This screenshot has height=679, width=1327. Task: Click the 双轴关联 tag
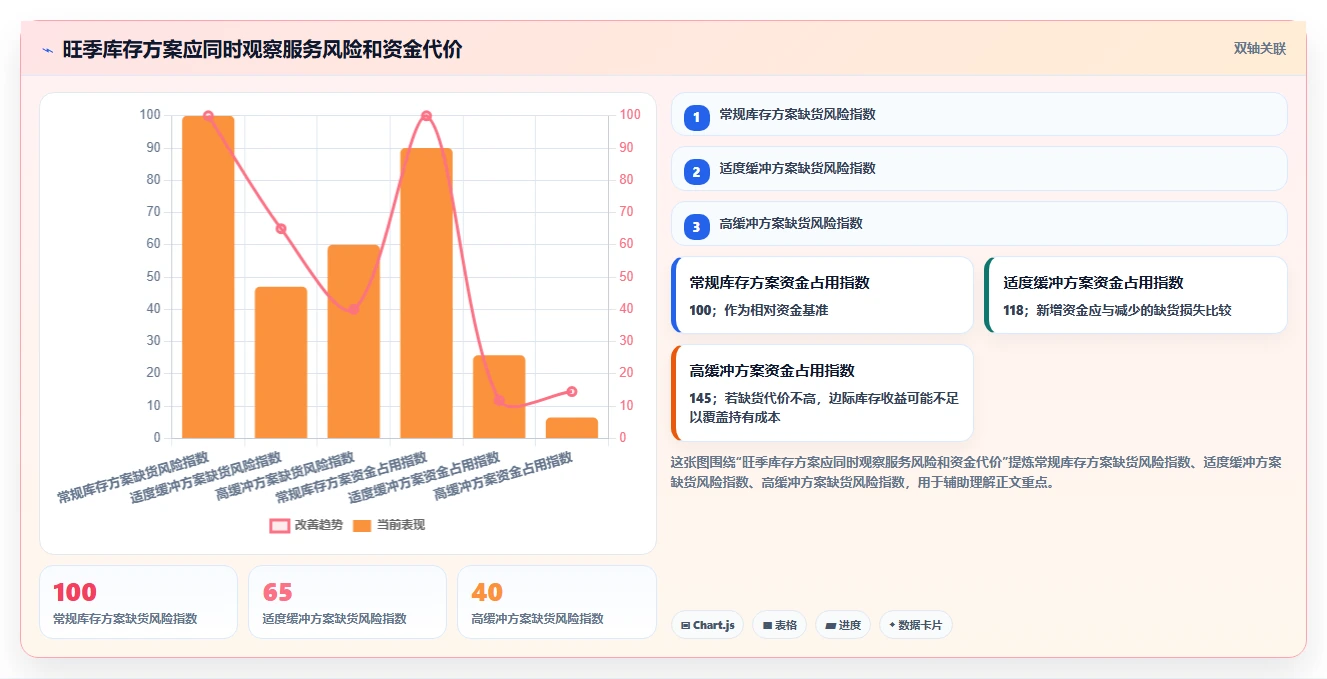click(x=1259, y=49)
